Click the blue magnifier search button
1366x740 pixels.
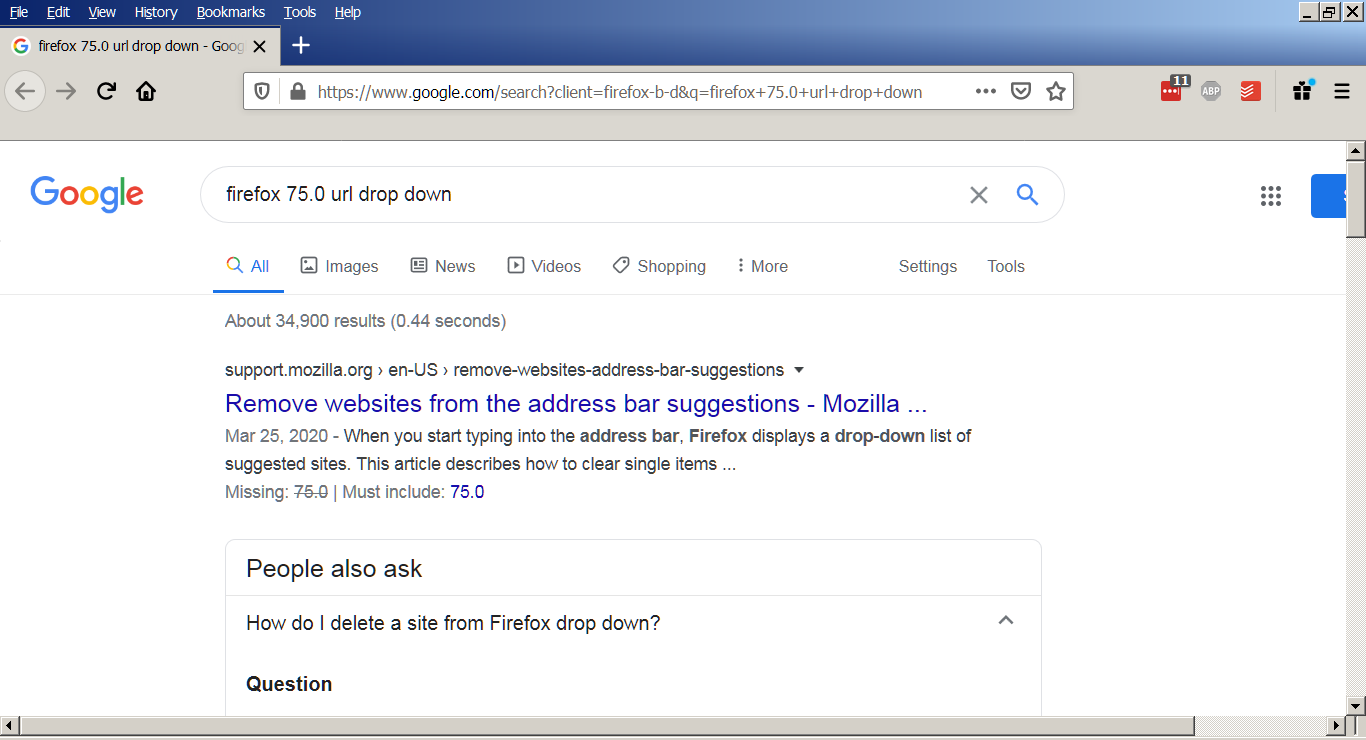point(1027,195)
